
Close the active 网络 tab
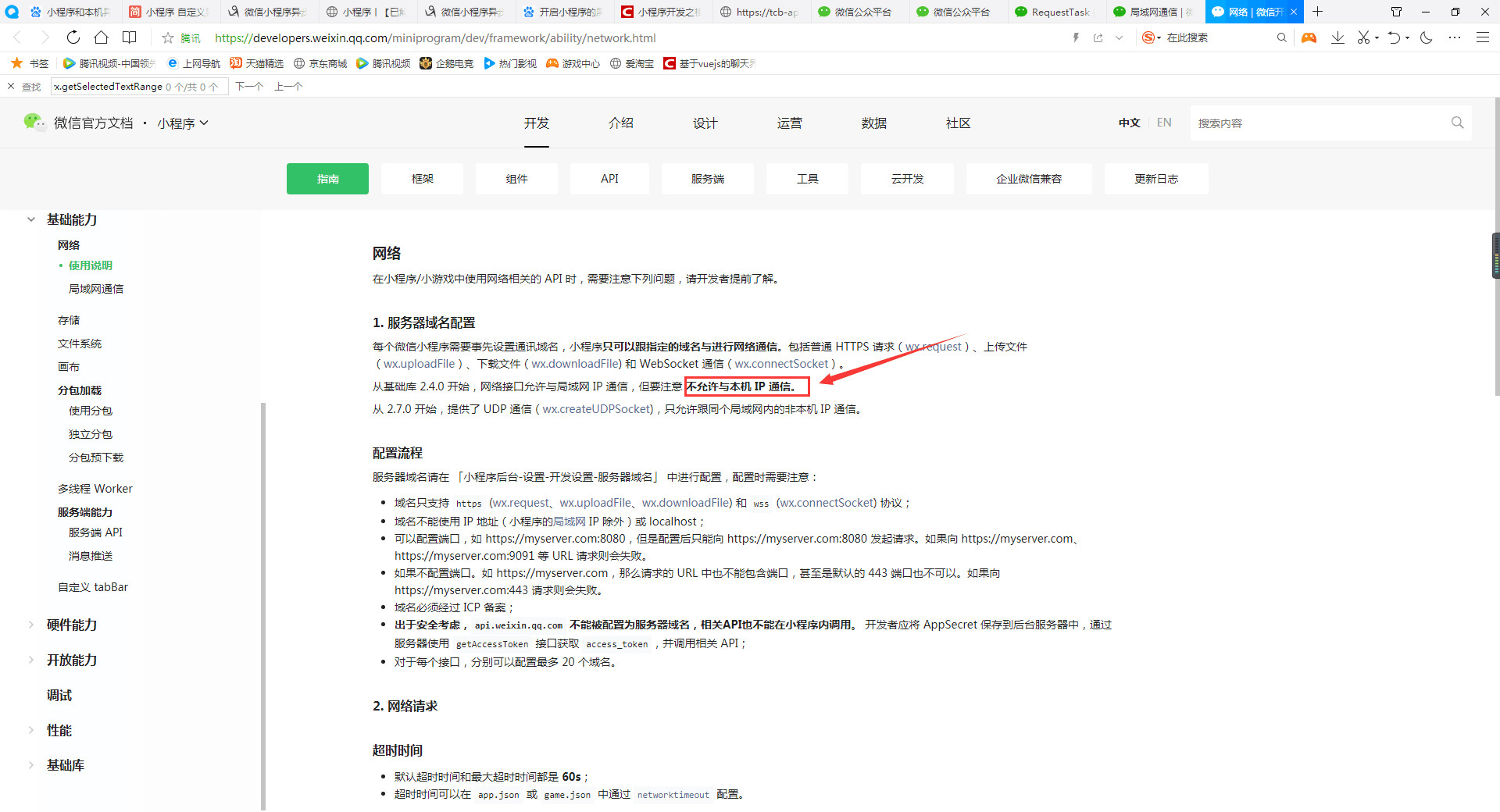tap(1294, 12)
